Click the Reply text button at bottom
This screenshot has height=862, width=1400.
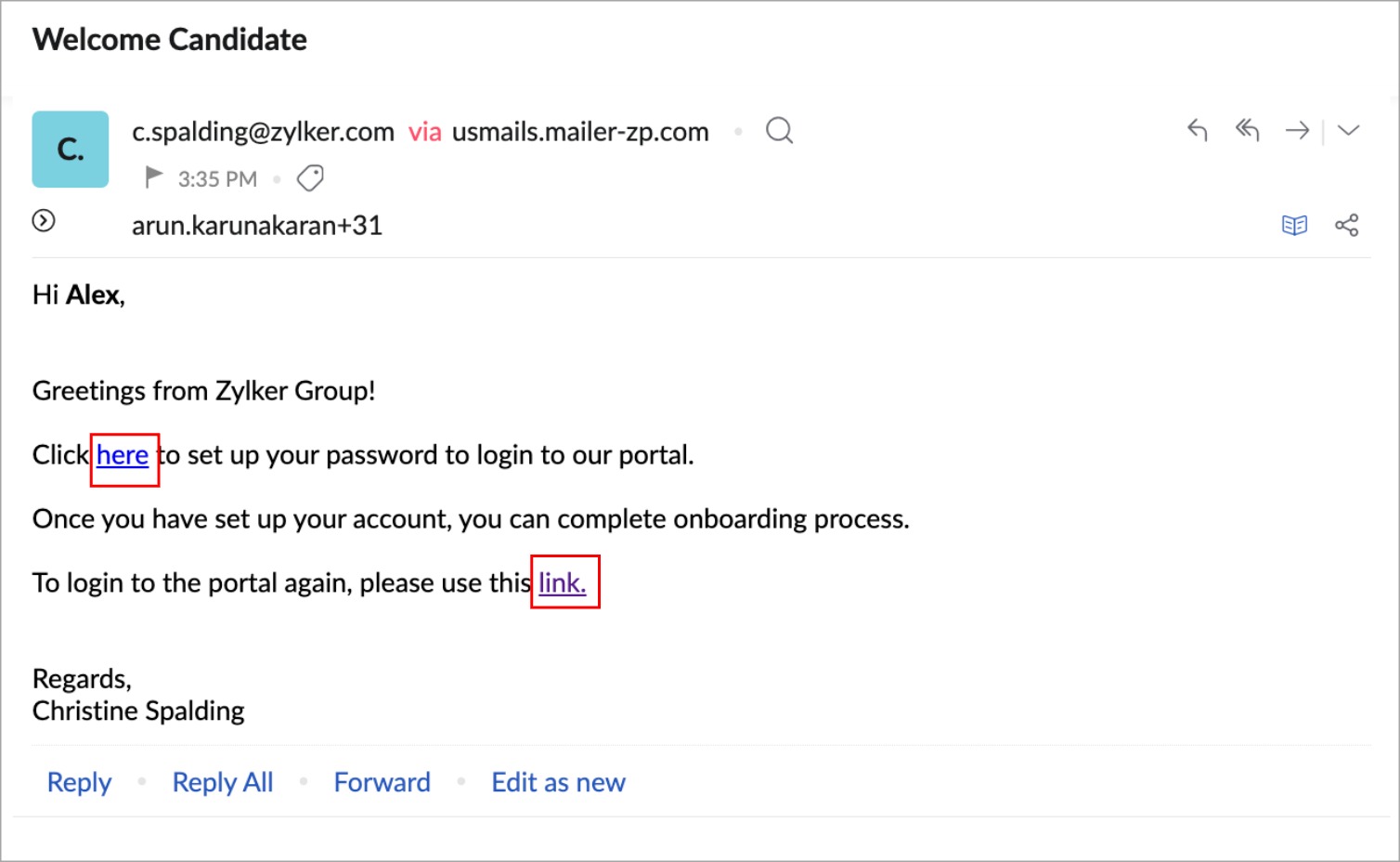tap(79, 782)
